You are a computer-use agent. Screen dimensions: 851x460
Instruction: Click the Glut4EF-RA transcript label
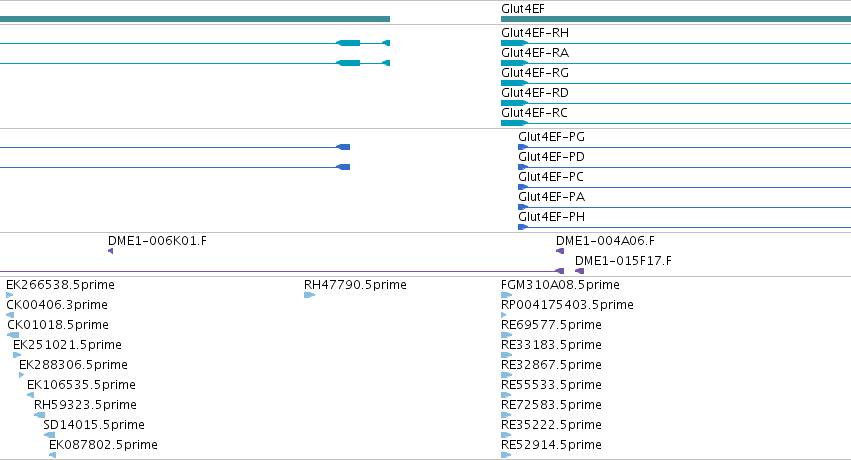click(535, 53)
